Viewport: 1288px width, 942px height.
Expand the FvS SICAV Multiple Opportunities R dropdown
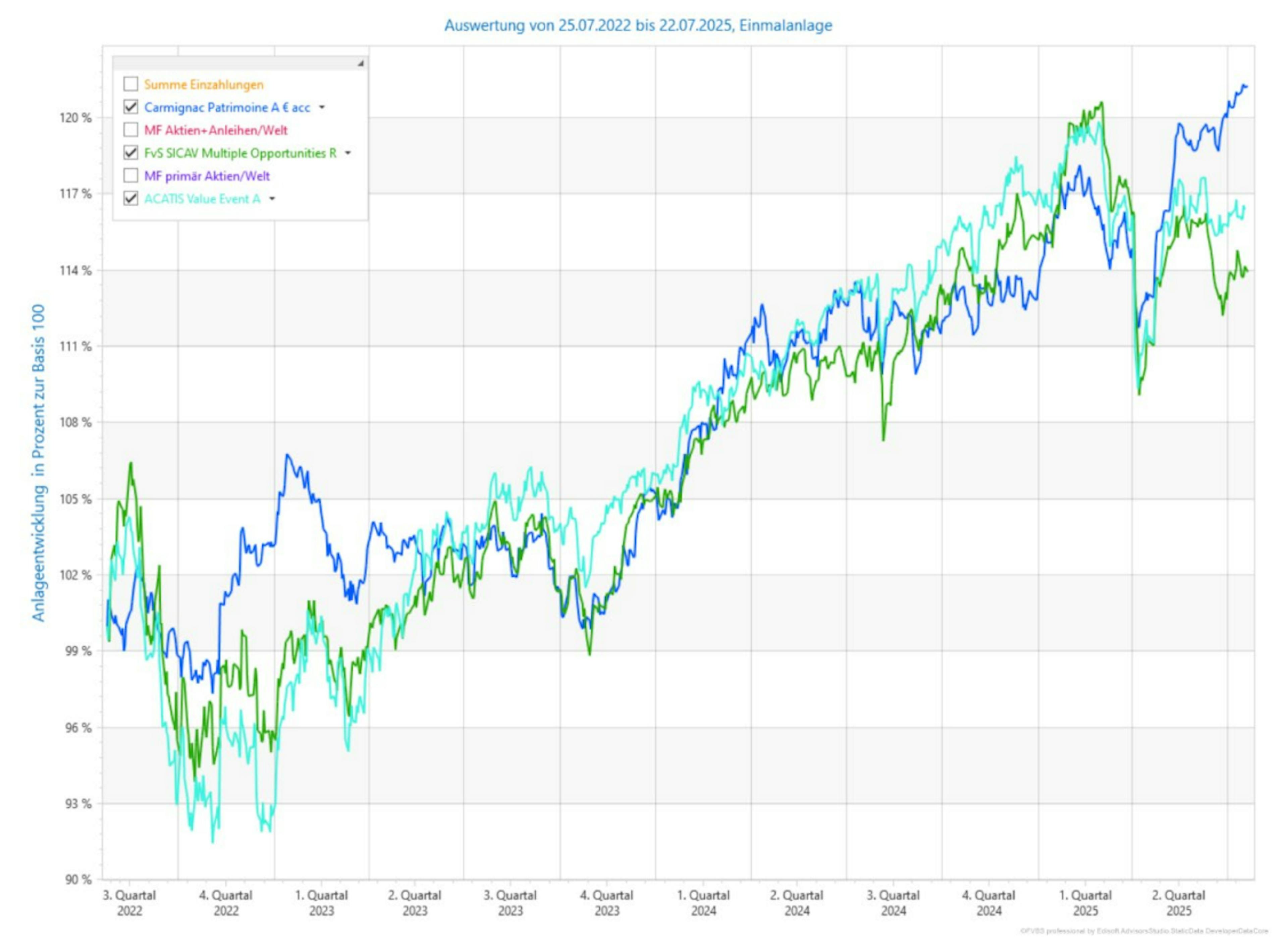pos(348,153)
